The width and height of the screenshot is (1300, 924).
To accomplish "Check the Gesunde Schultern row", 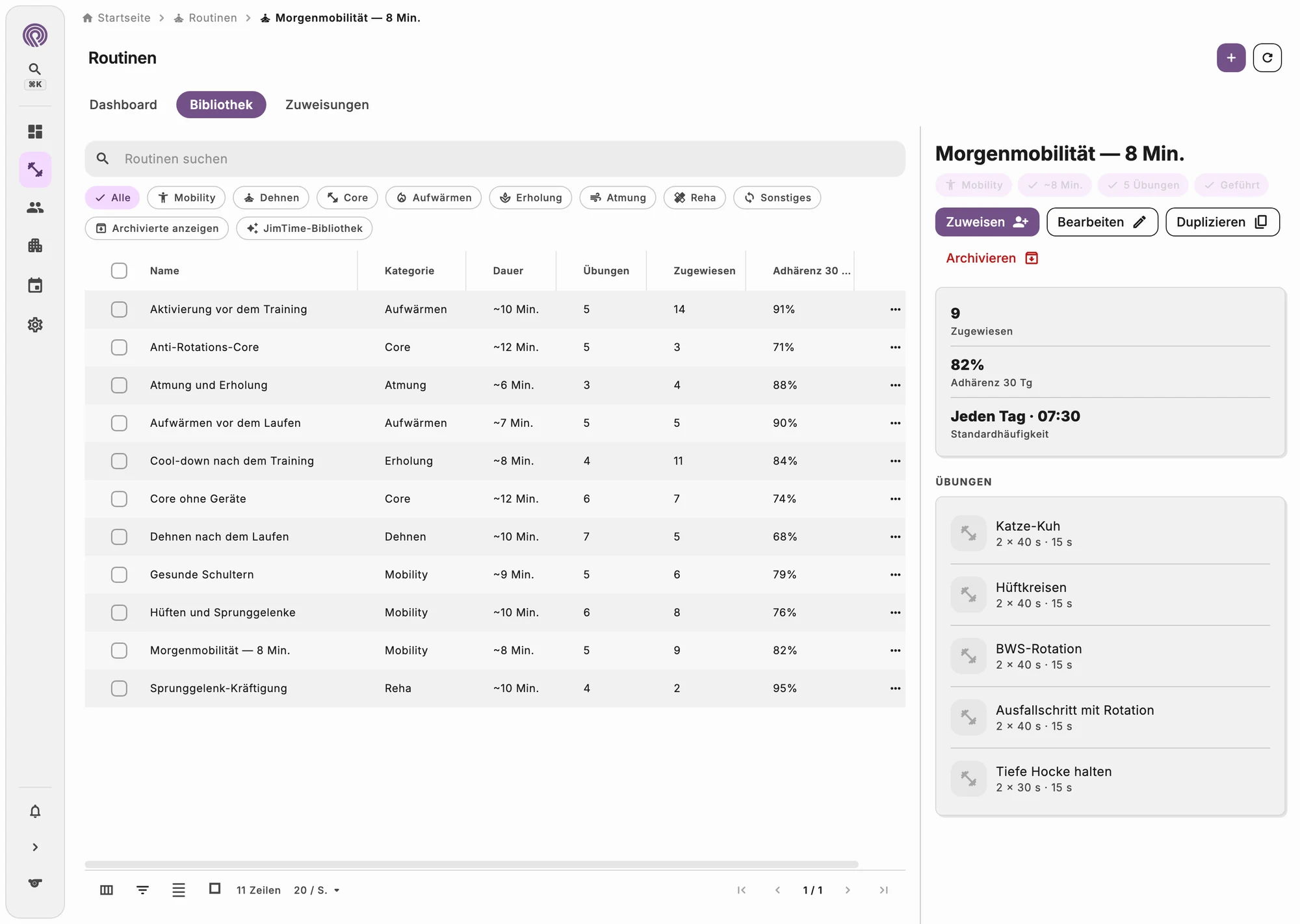I will (119, 574).
